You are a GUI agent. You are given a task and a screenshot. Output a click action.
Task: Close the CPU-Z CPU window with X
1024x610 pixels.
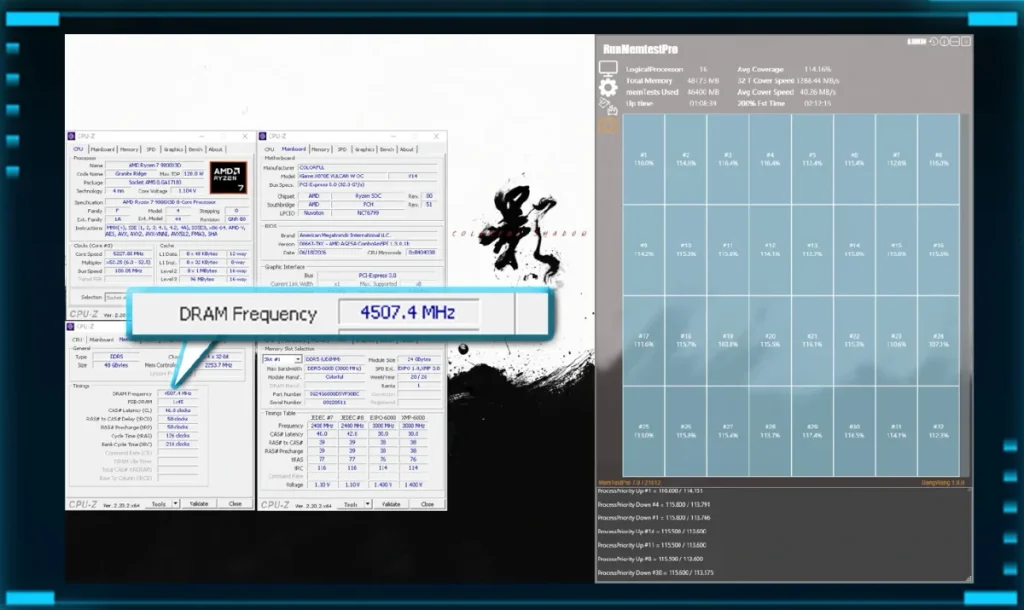[x=245, y=136]
